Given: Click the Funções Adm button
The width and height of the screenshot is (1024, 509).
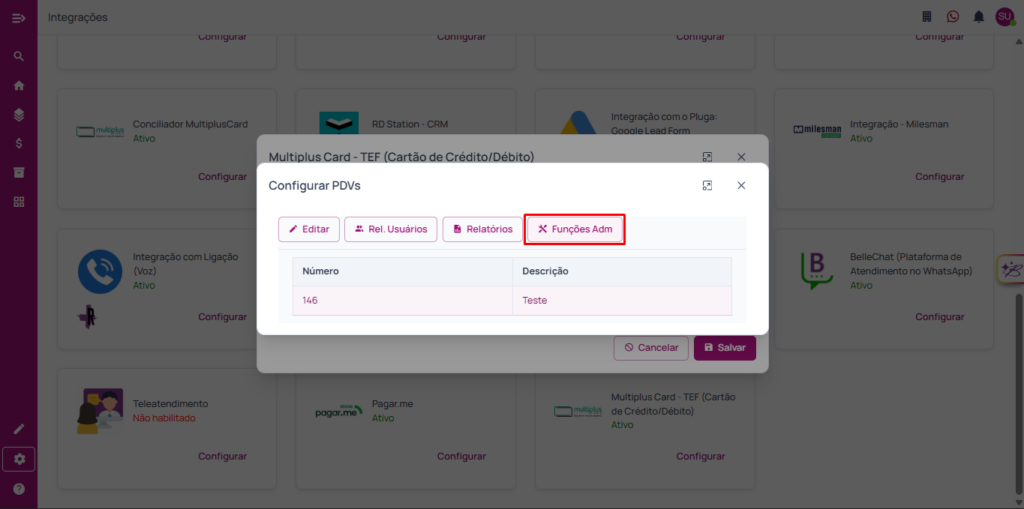Looking at the screenshot, I should (575, 229).
